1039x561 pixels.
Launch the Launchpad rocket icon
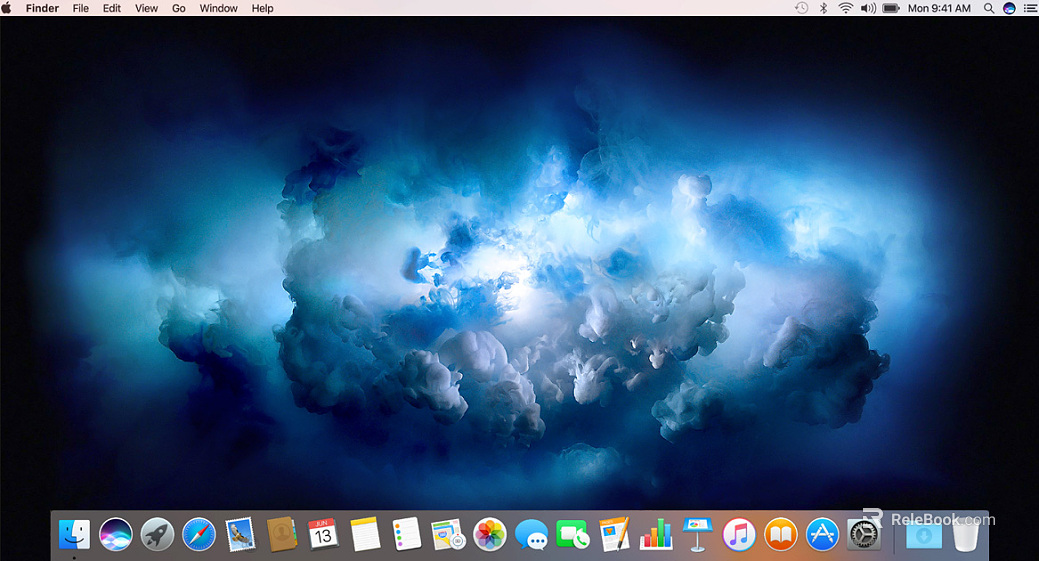157,534
